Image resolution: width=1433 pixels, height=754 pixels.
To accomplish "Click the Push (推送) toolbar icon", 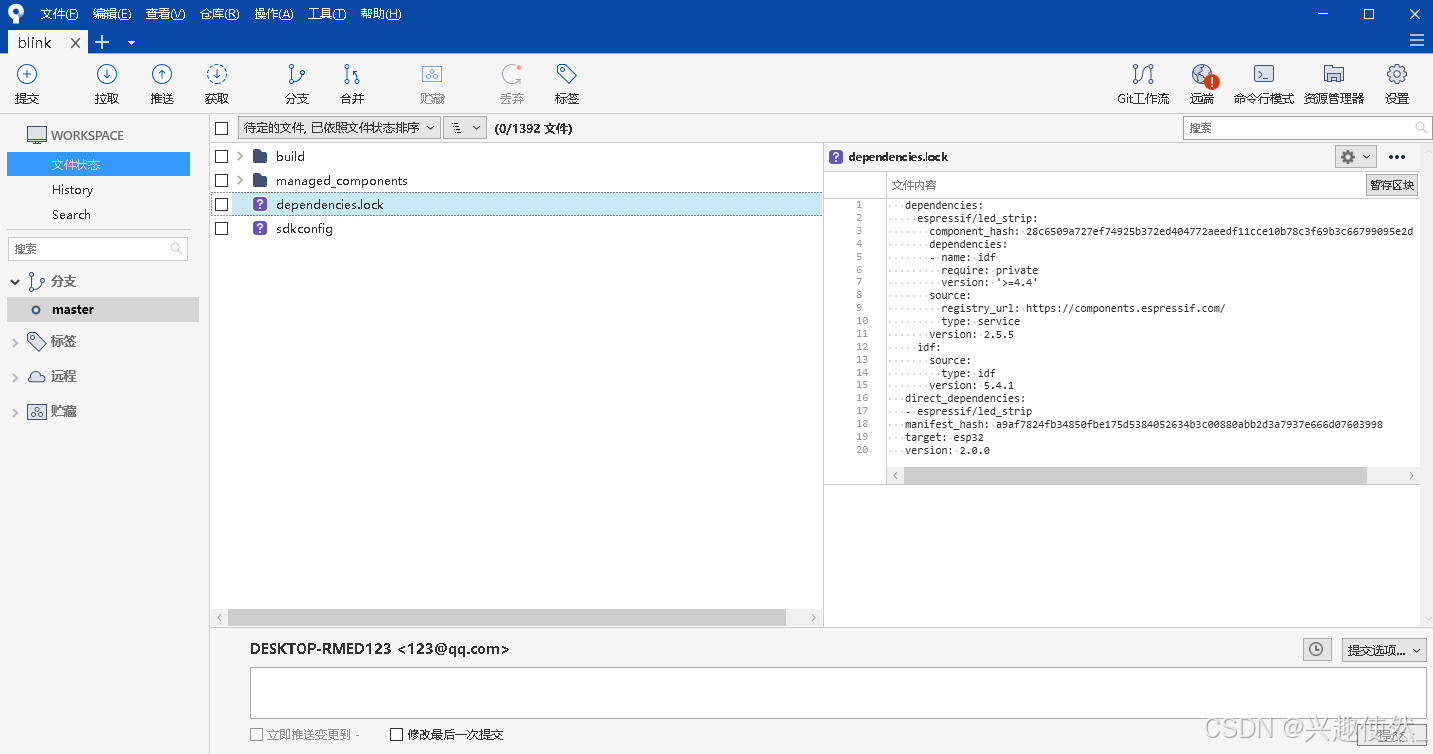I will click(162, 74).
